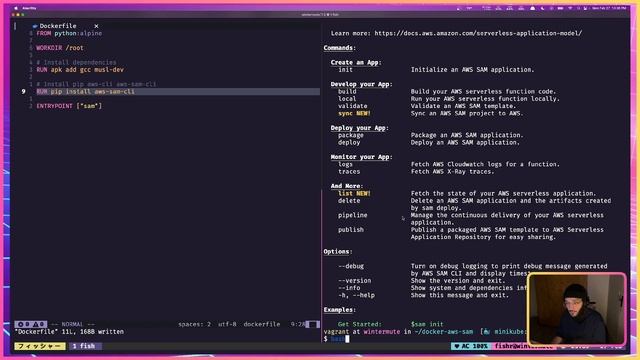The image size is (640, 360).
Task: Click the 'deploy' command entry
Action: pyautogui.click(x=349, y=142)
